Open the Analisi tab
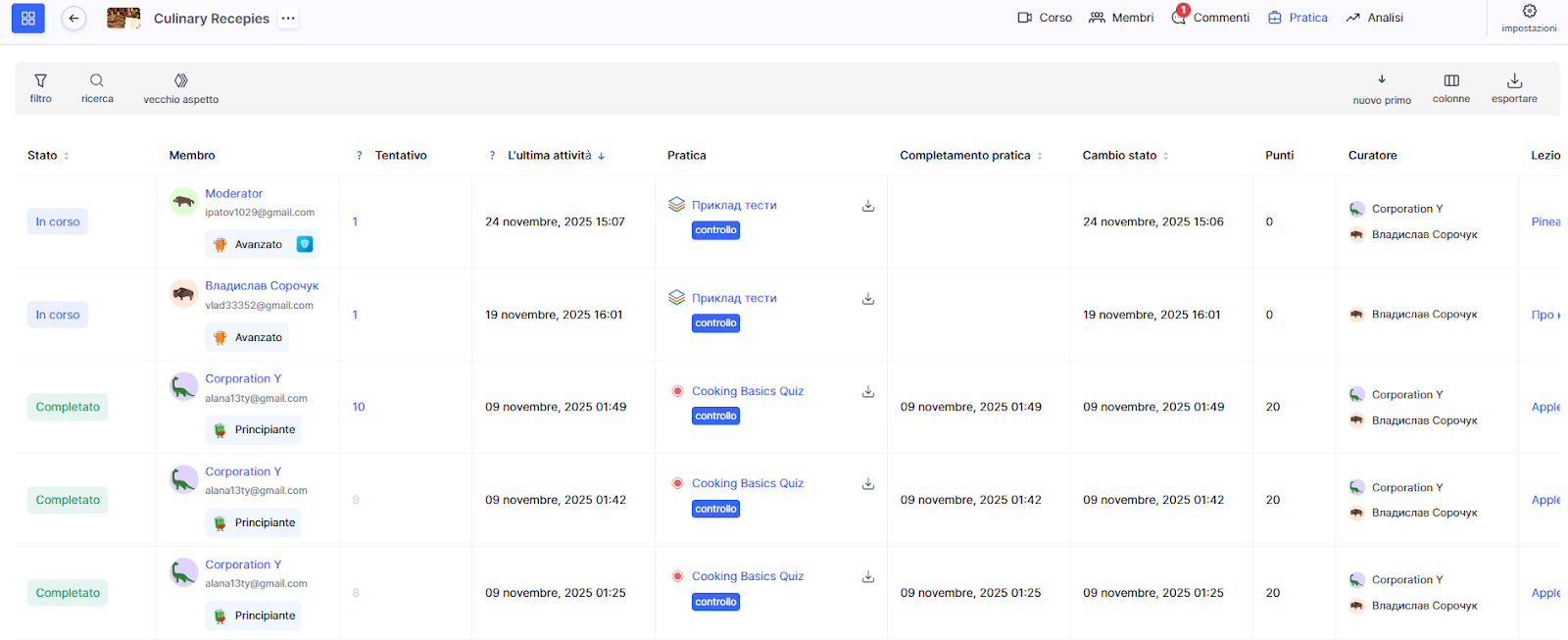This screenshot has width=1568, height=640. click(x=1374, y=18)
